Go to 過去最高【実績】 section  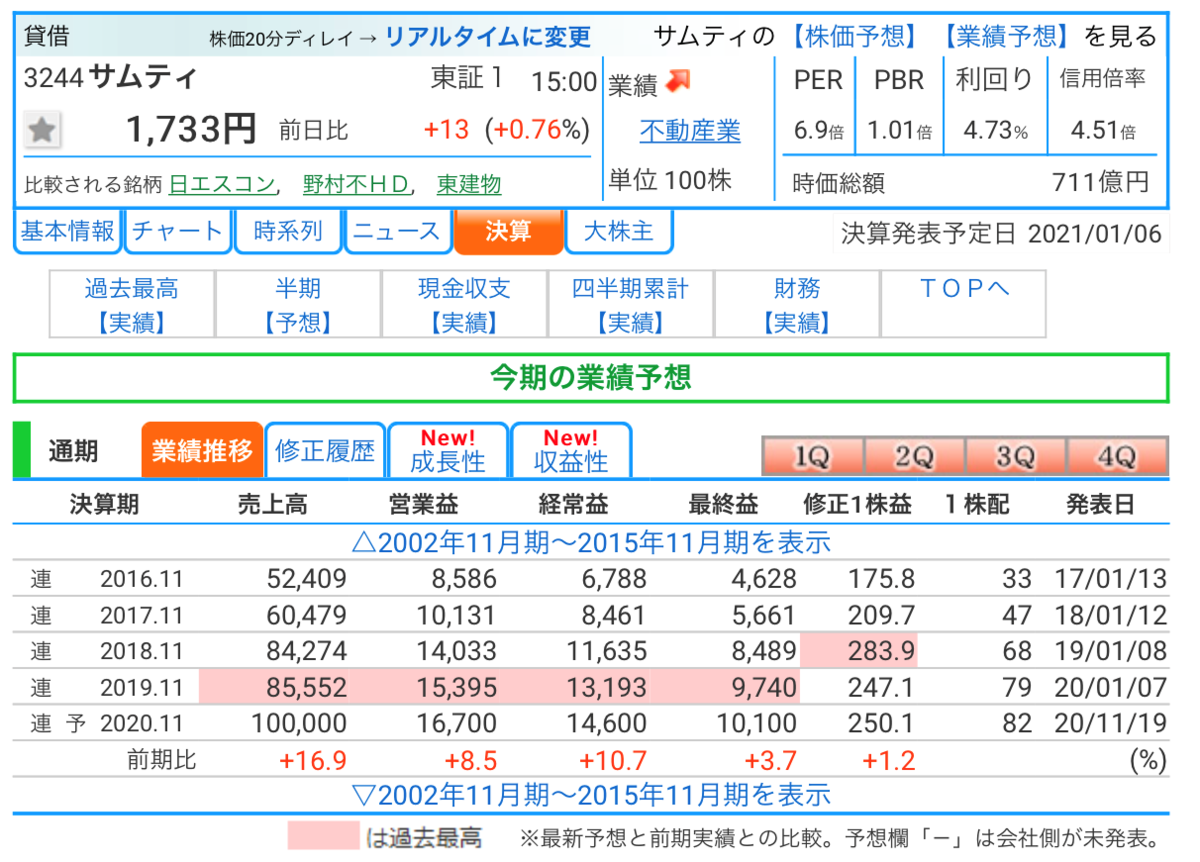(x=132, y=304)
